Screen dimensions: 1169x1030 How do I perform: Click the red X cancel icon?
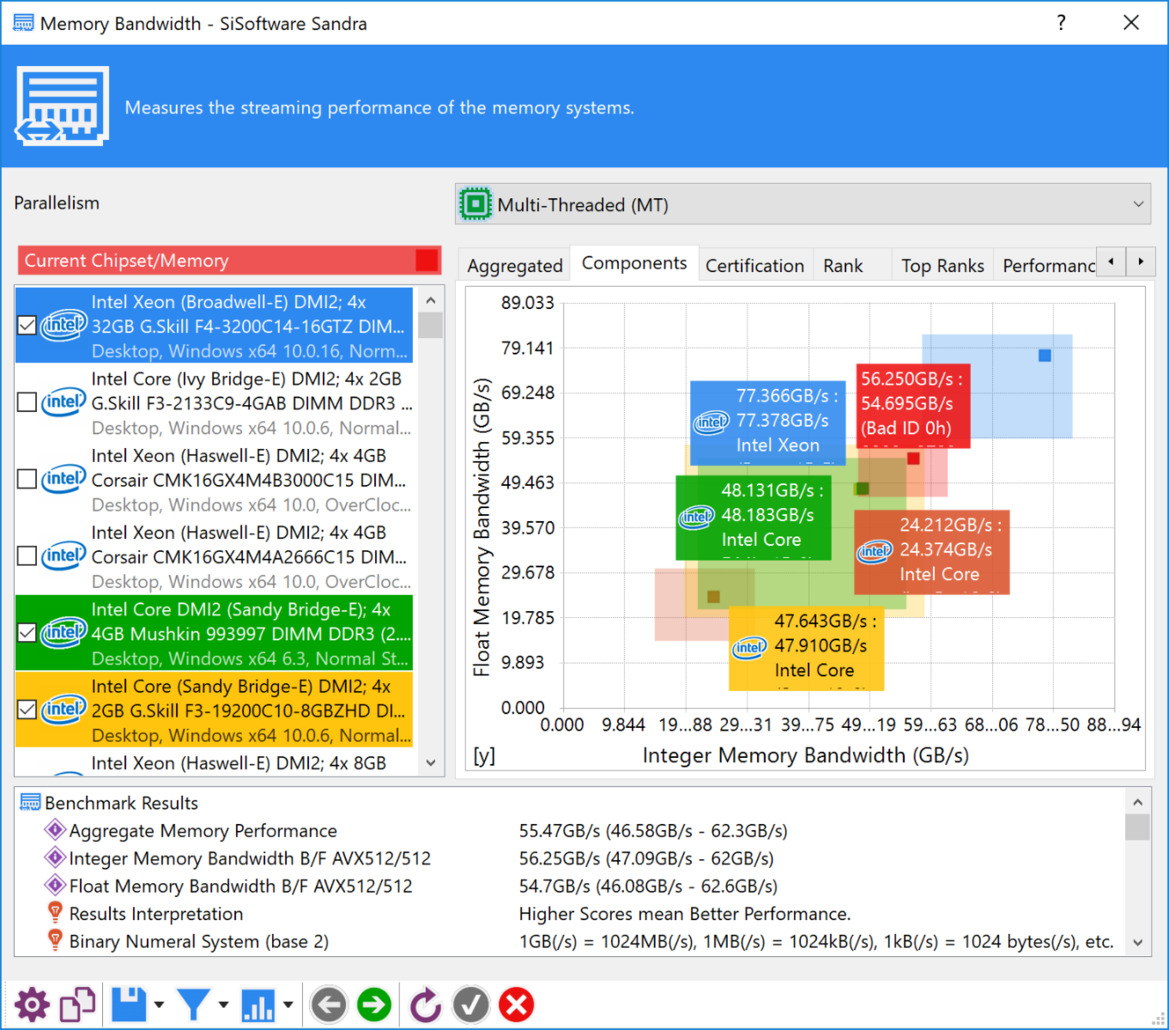517,1005
